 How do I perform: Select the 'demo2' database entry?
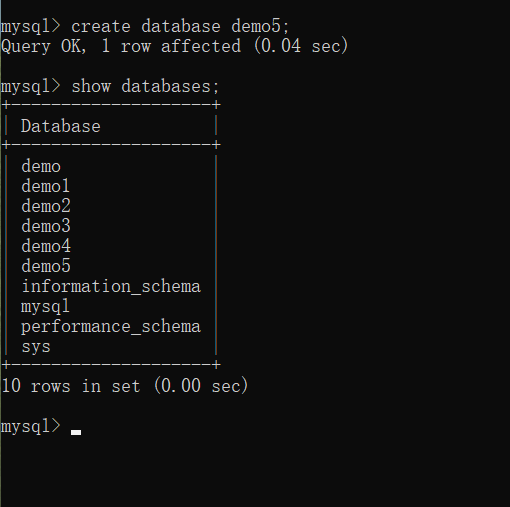tap(46, 206)
